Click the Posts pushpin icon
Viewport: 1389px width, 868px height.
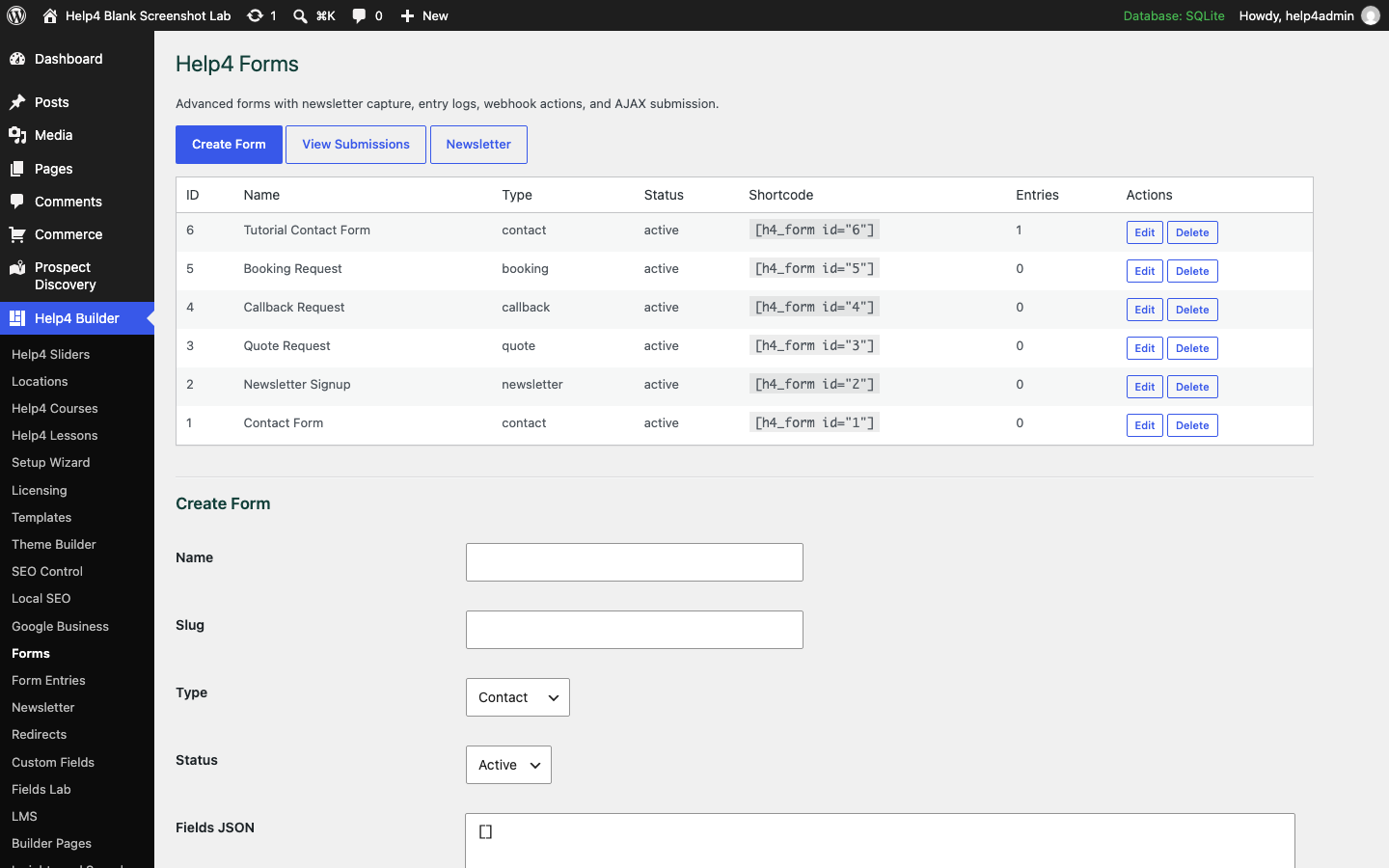click(17, 102)
